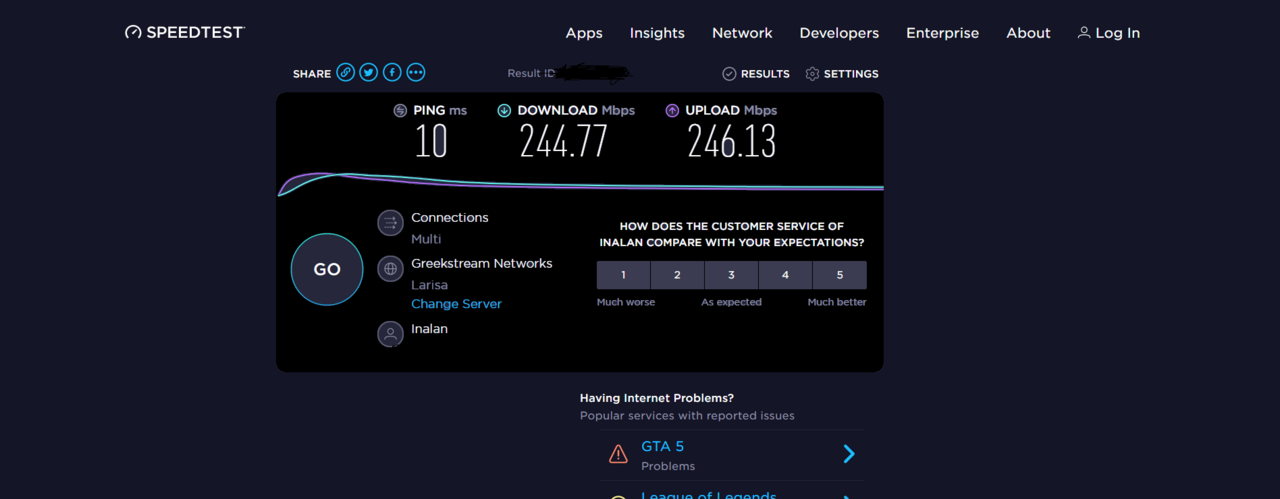Screen dimensions: 1280x499
Task: Open the Network menu item
Action: pyautogui.click(x=742, y=33)
